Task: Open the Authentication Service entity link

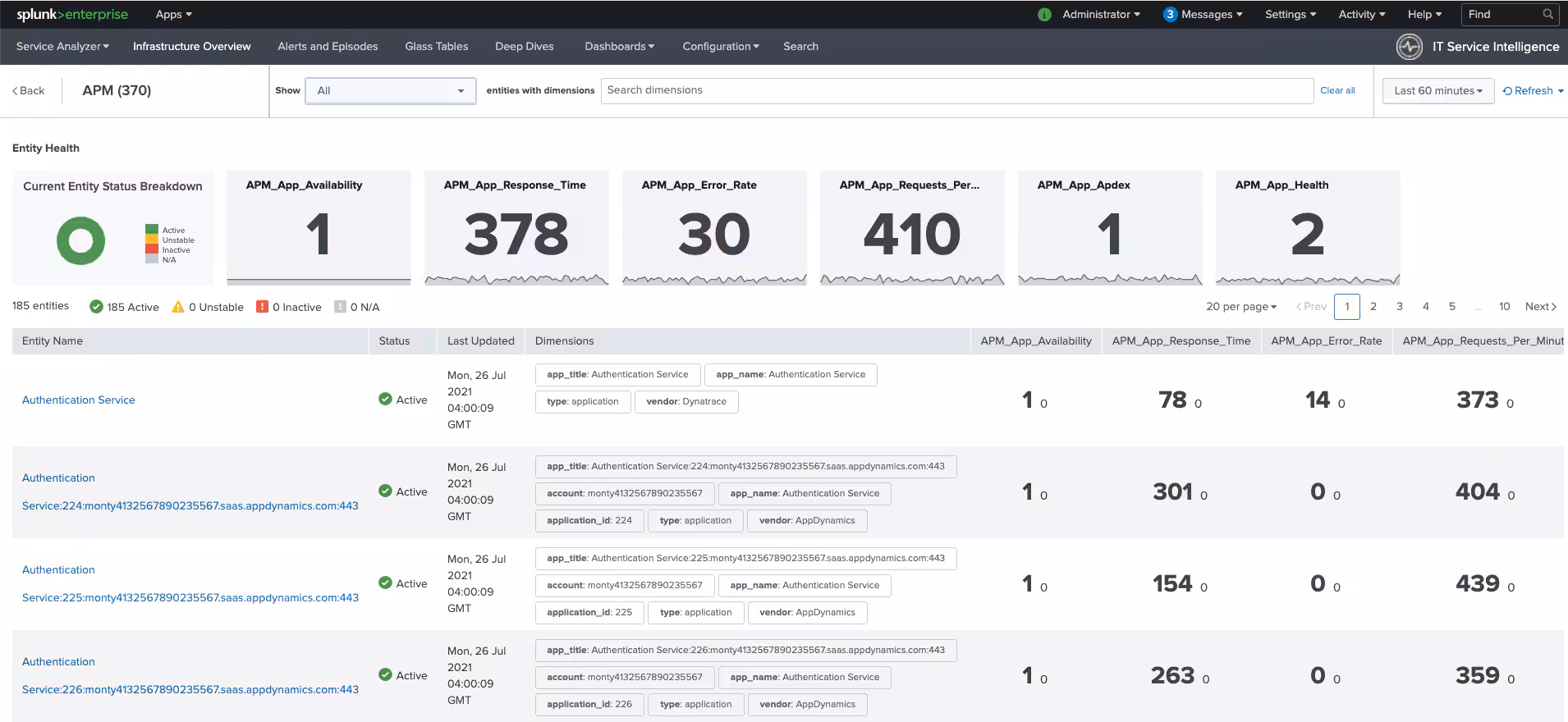Action: pos(79,400)
